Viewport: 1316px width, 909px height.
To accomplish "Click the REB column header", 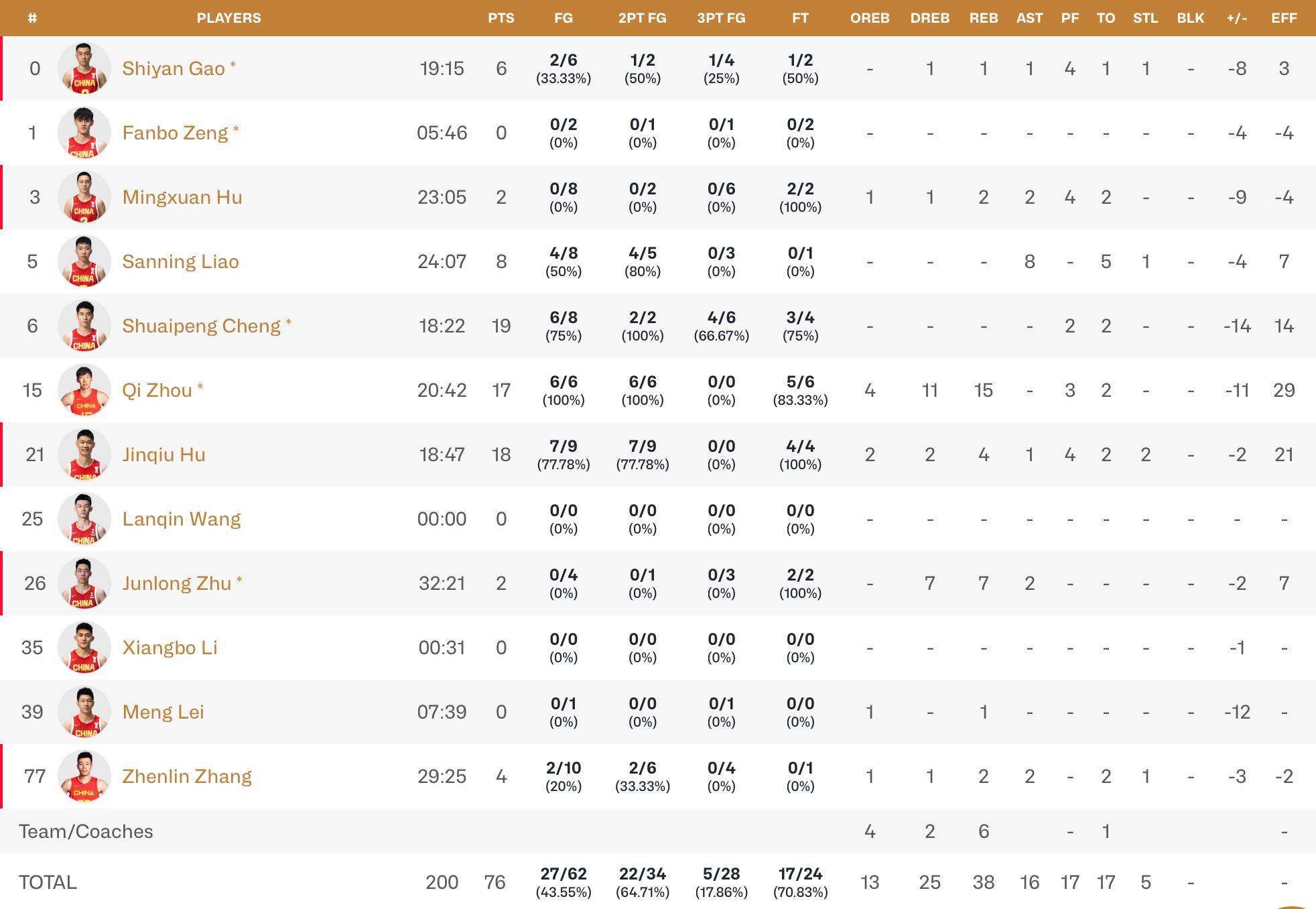I will click(983, 18).
